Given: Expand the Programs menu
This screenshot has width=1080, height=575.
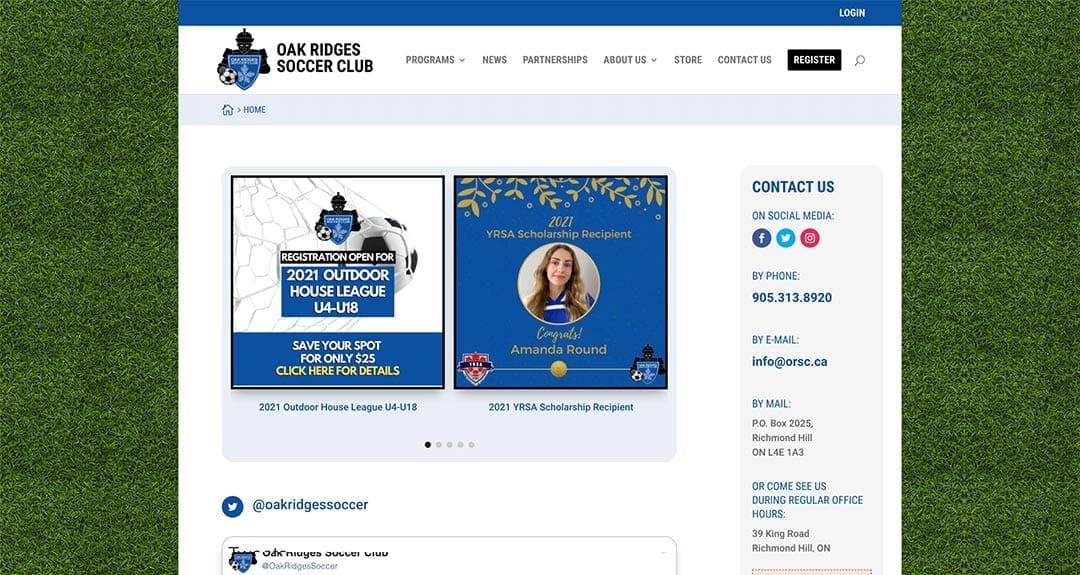Looking at the screenshot, I should point(435,60).
